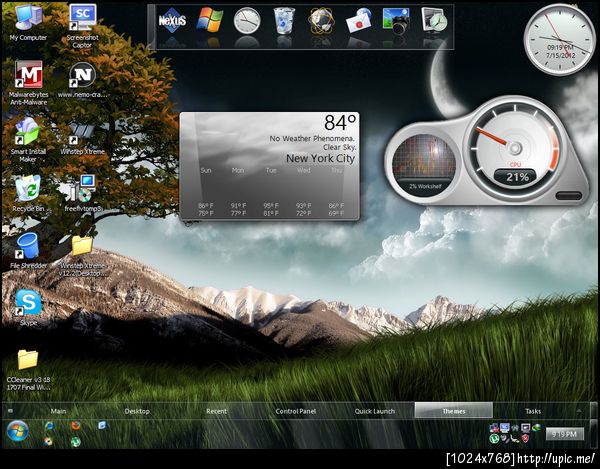
Task: Click the green uTorrent tray icon
Action: 494,438
